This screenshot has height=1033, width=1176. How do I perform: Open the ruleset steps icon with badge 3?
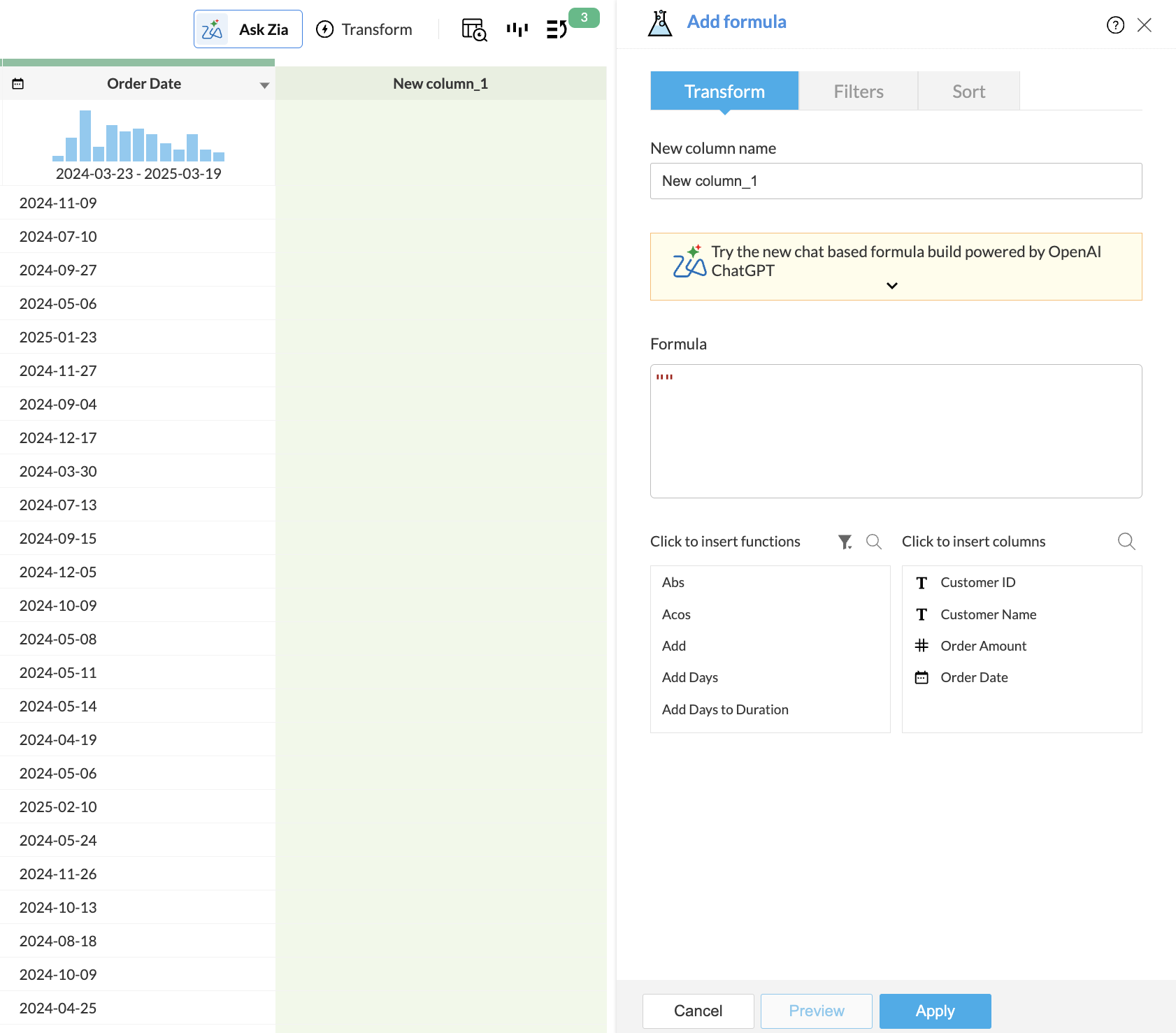tap(557, 29)
